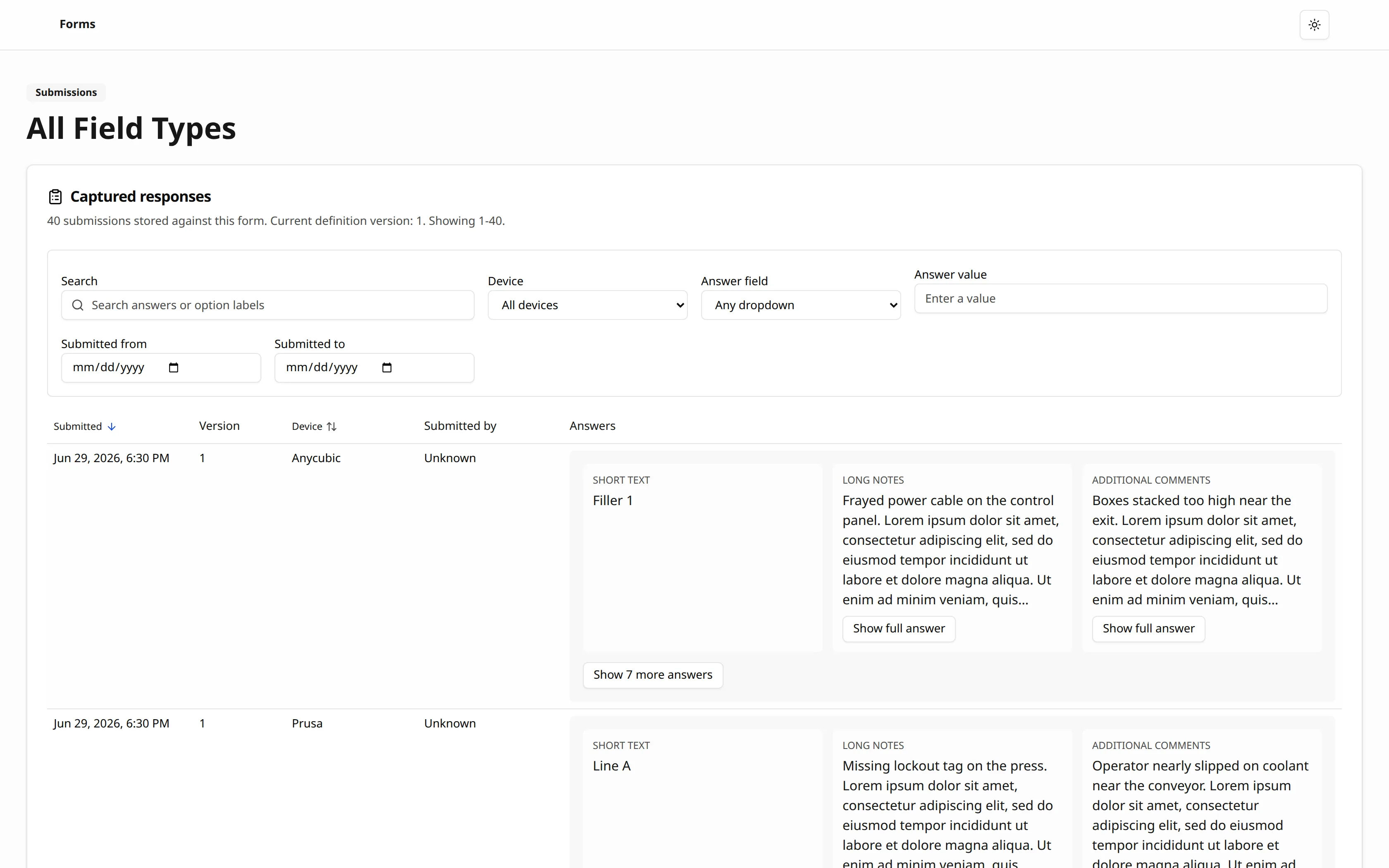Click the clipboard icon beside Captured responses
Screen dimensions: 1389x868
point(55,197)
